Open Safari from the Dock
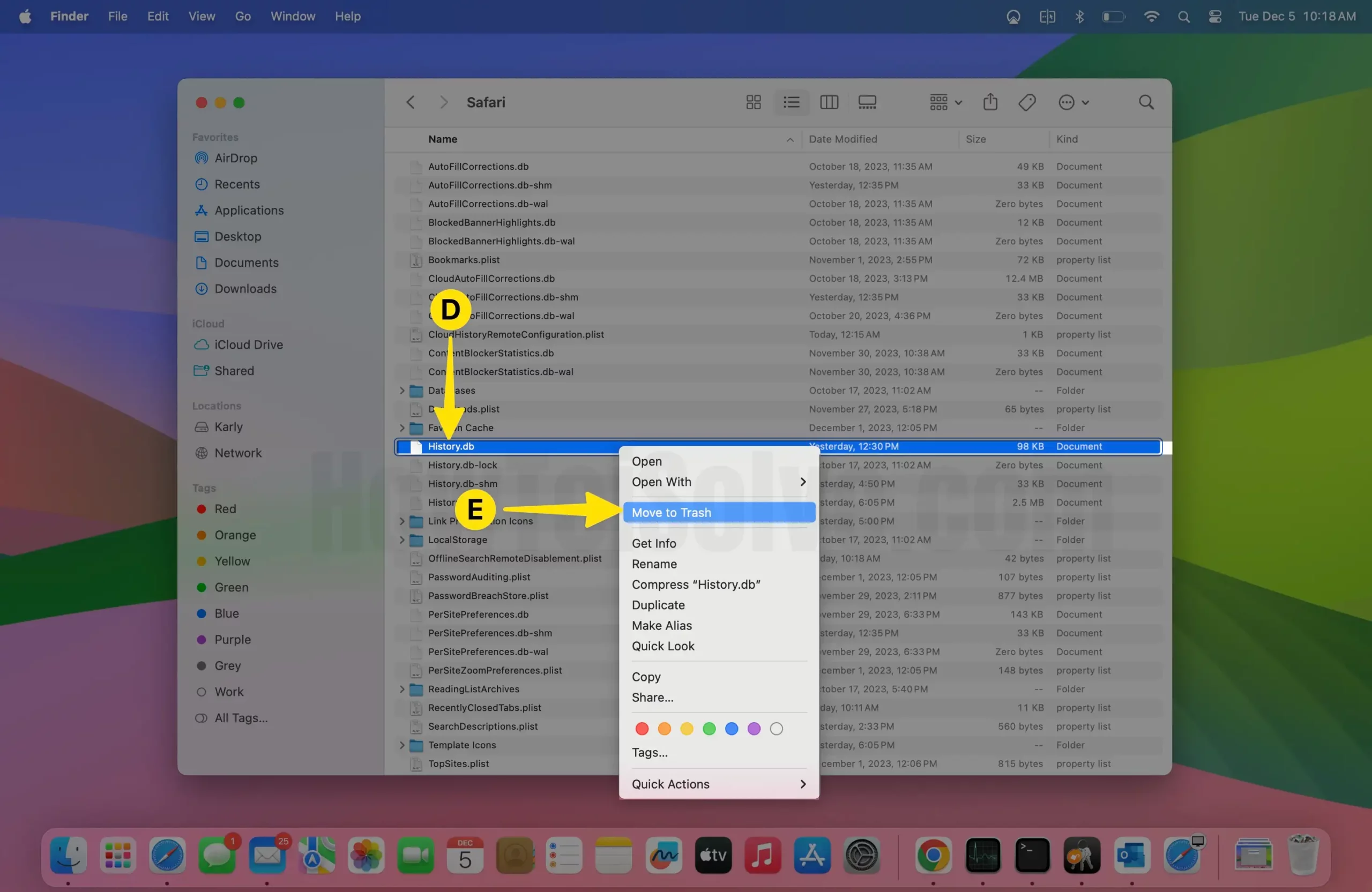This screenshot has height=892, width=1372. coord(167,854)
